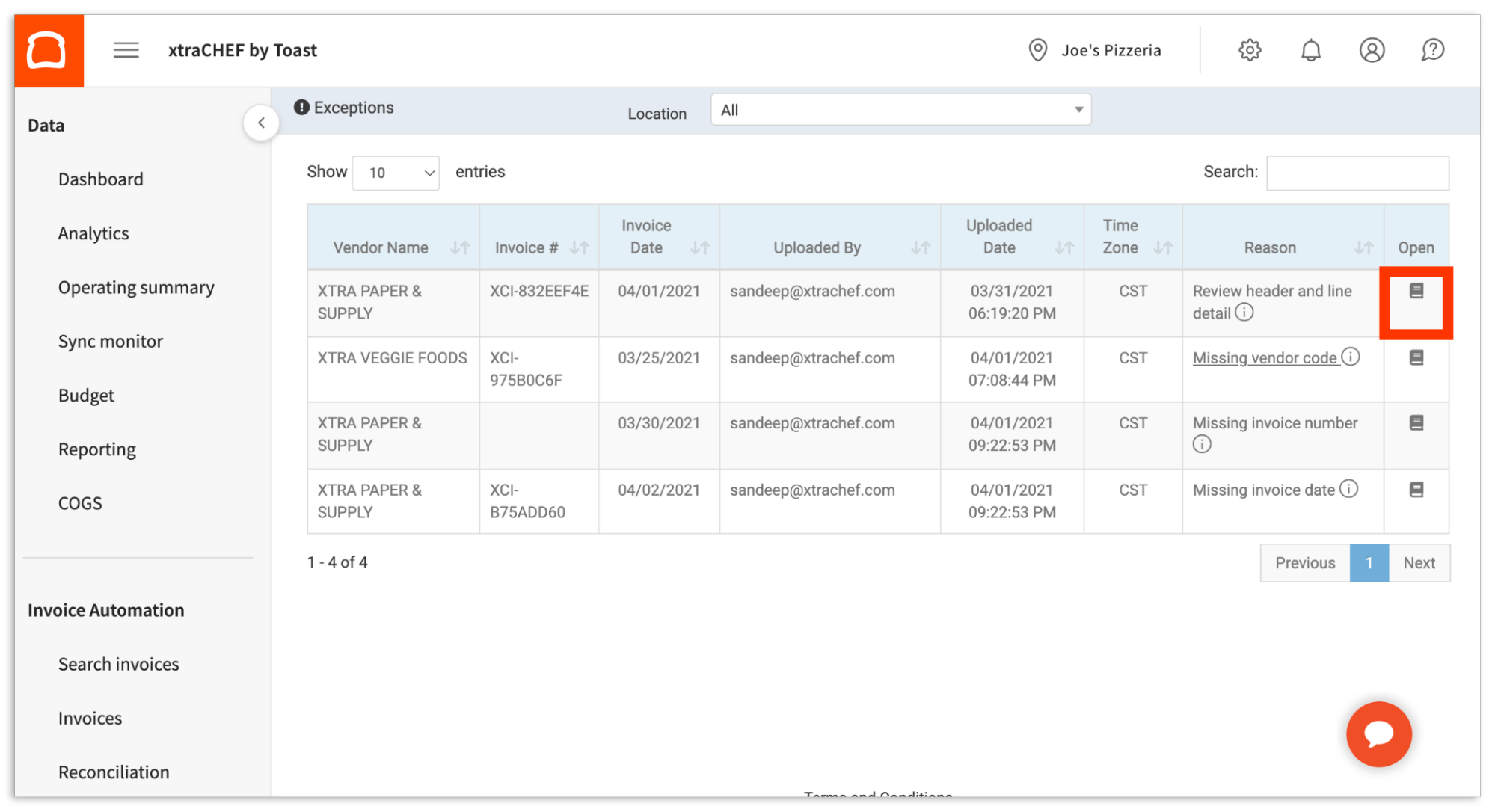Sort the table by Vendor Name
The width and height of the screenshot is (1495, 812).
460,247
